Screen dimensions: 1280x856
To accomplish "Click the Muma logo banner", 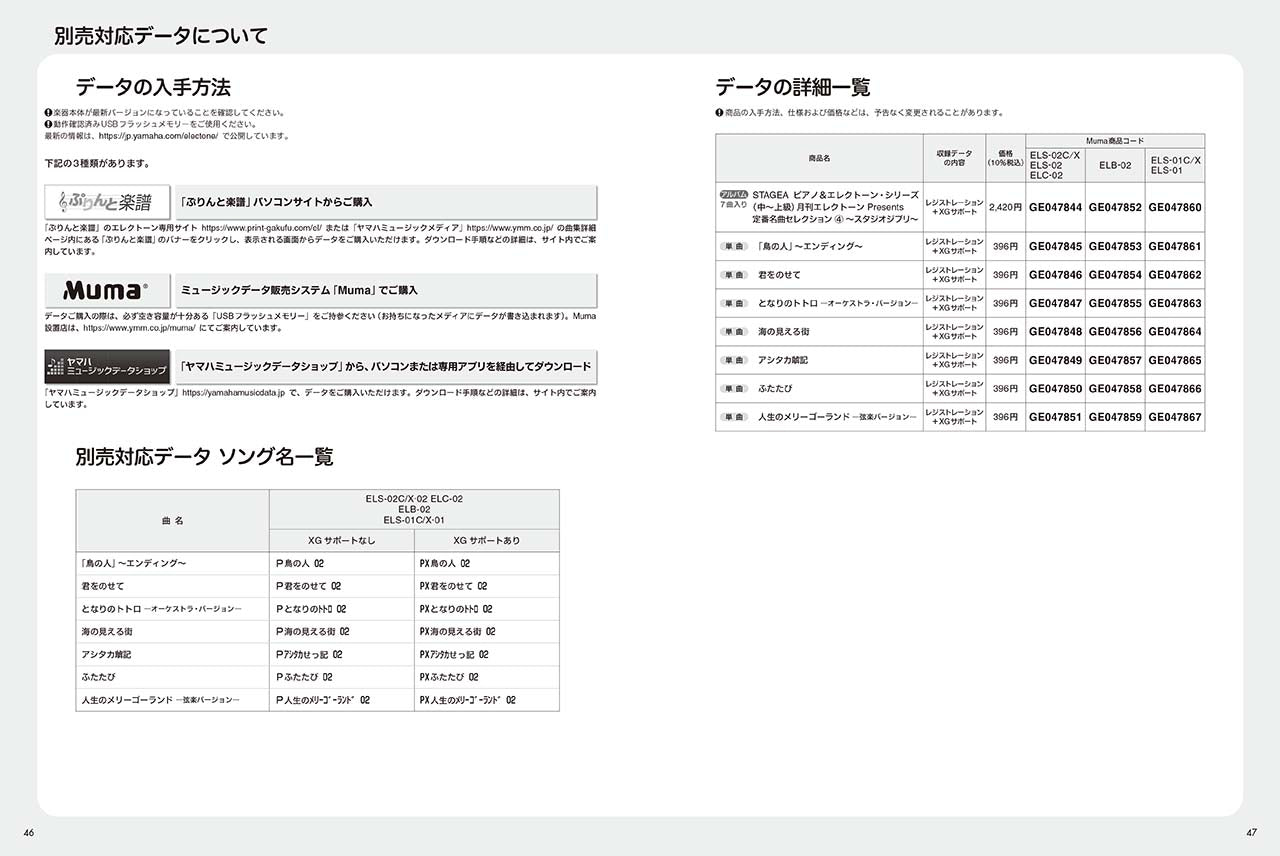I will click(107, 290).
